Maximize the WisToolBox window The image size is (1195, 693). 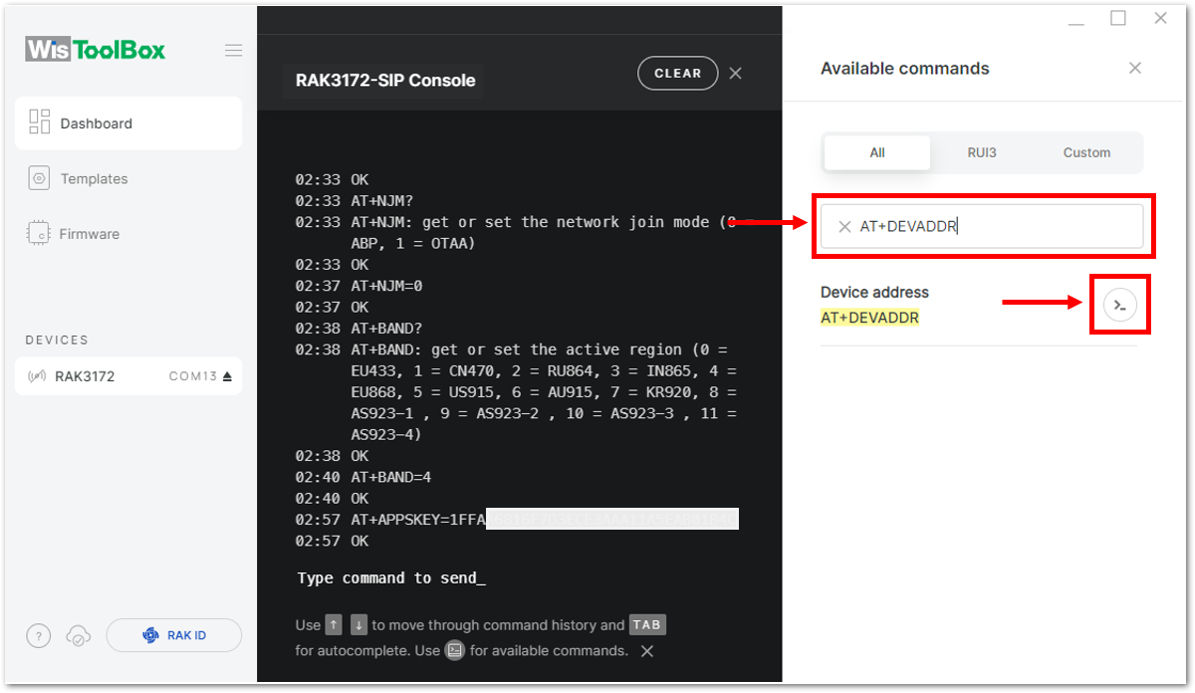(1118, 18)
